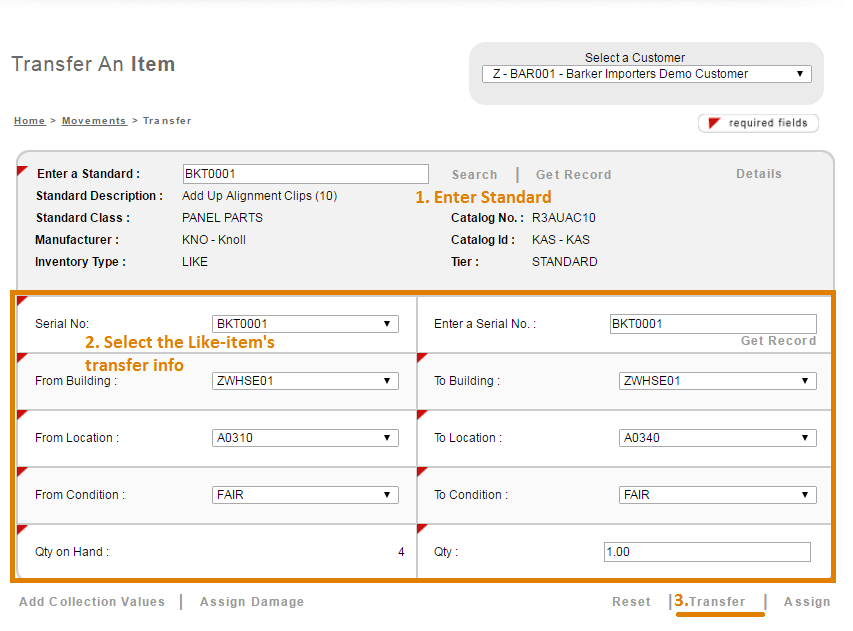Focus the Enter a Standard input field
This screenshot has height=631, width=853.
[305, 174]
